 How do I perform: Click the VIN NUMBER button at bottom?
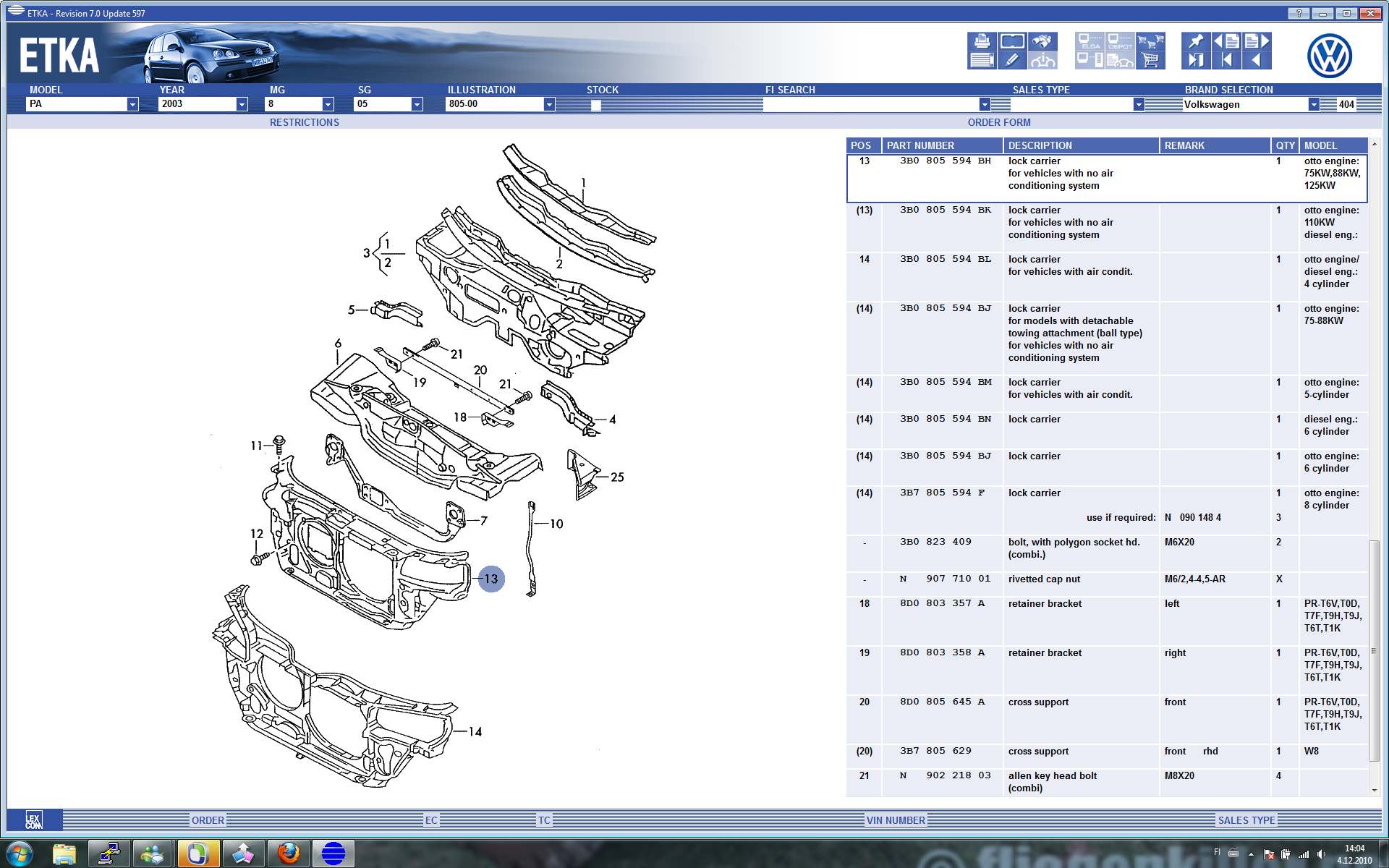tap(895, 820)
